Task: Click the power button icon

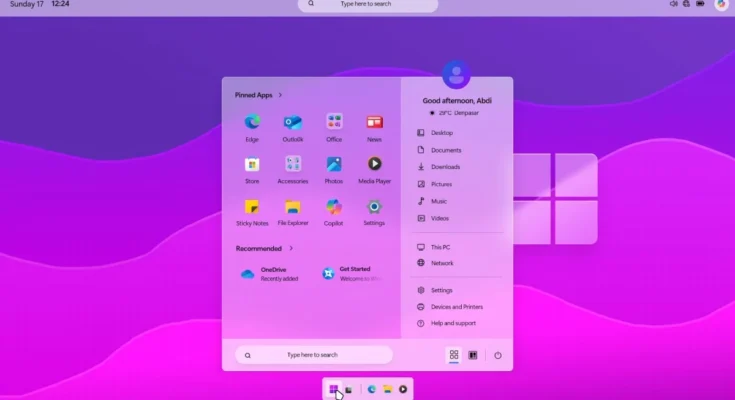Action: click(498, 355)
